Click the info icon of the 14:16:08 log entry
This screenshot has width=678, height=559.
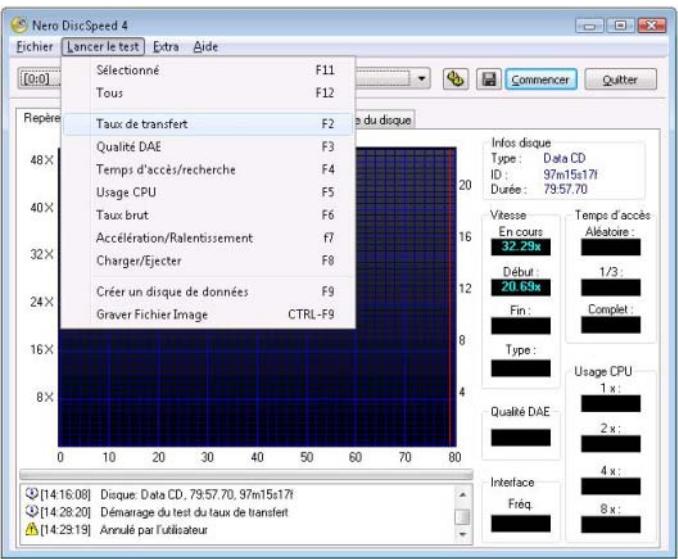[x=32, y=493]
